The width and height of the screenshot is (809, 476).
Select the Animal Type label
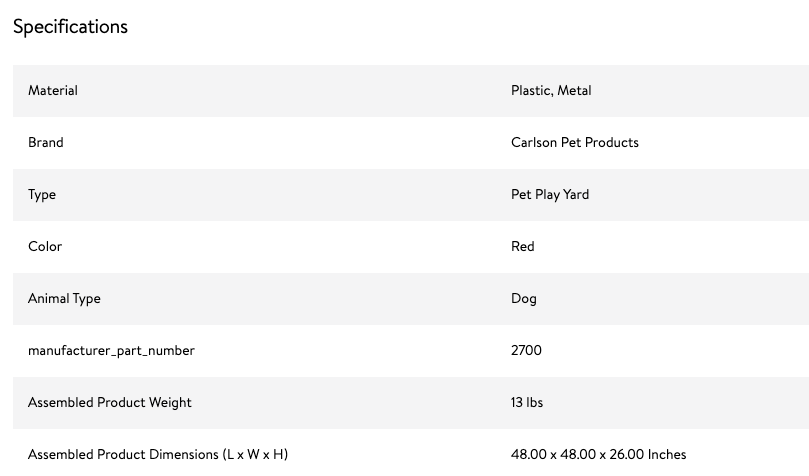(x=64, y=299)
